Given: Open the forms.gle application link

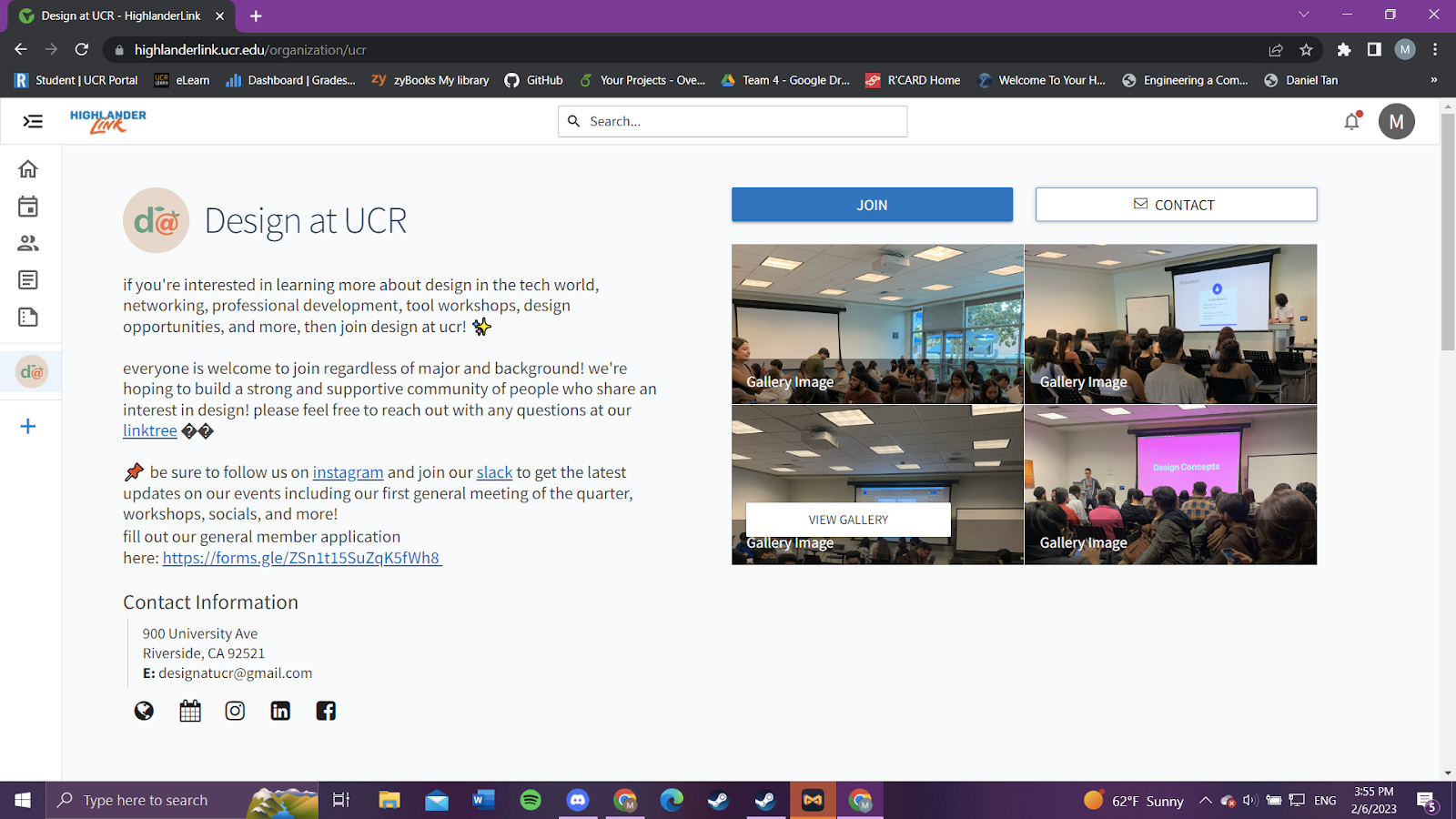Looking at the screenshot, I should [302, 558].
